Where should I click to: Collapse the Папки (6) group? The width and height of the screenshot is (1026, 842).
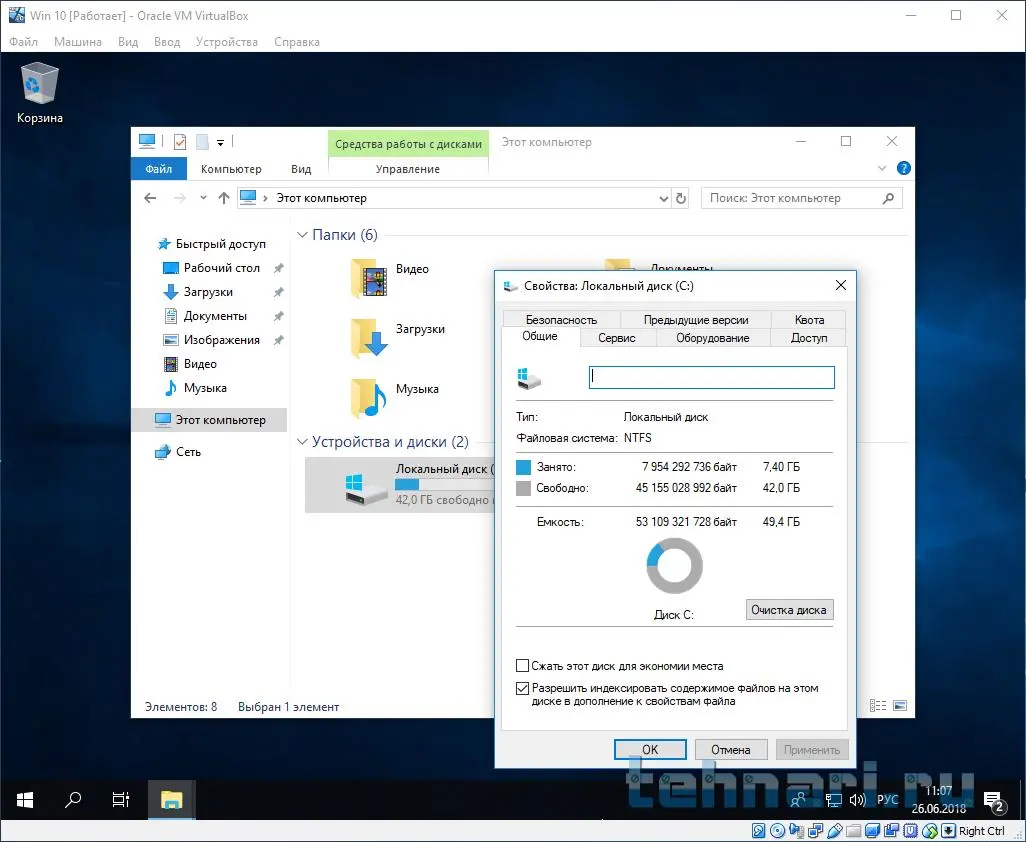[x=302, y=235]
